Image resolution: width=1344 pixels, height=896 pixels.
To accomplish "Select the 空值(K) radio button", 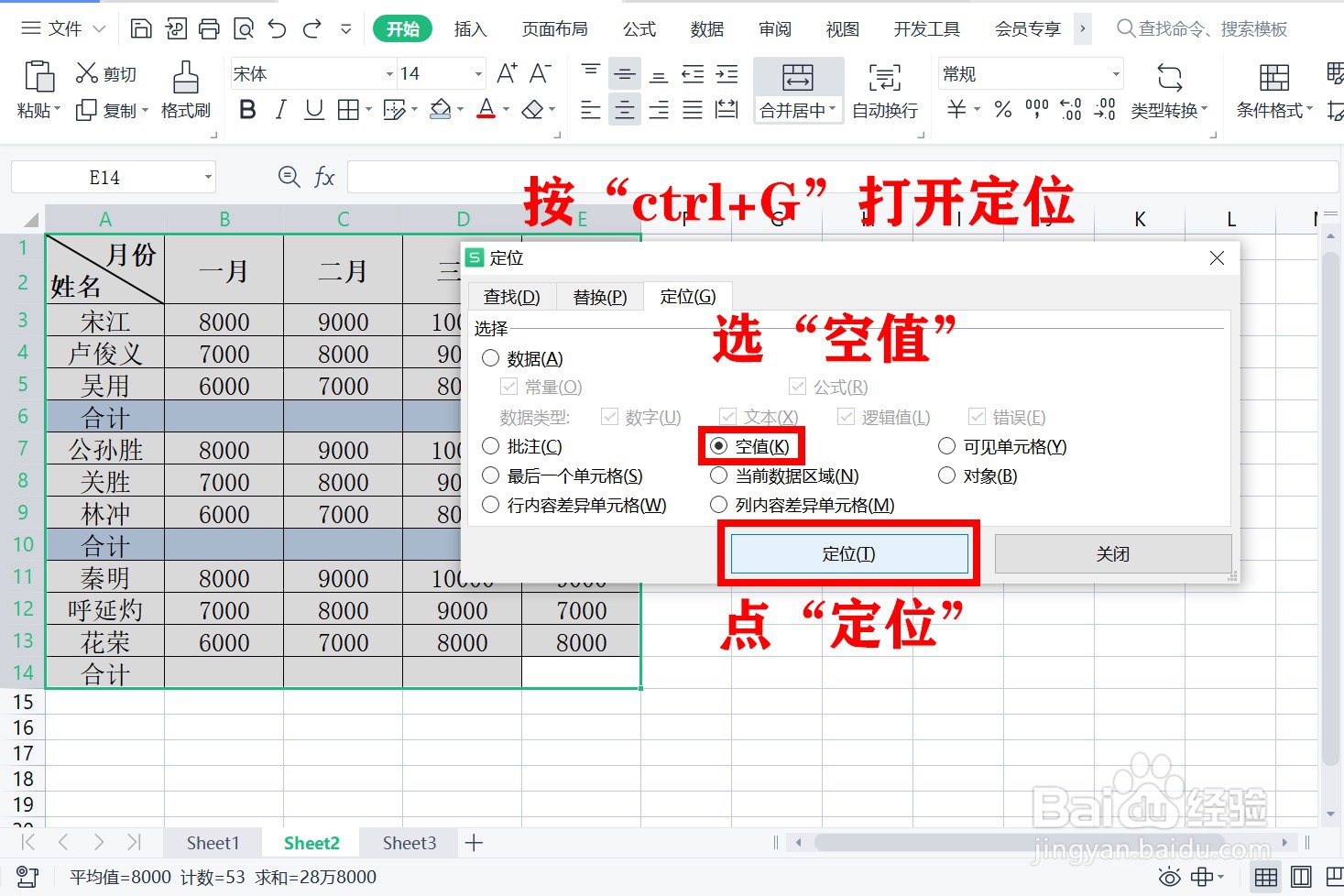I will pyautogui.click(x=719, y=446).
